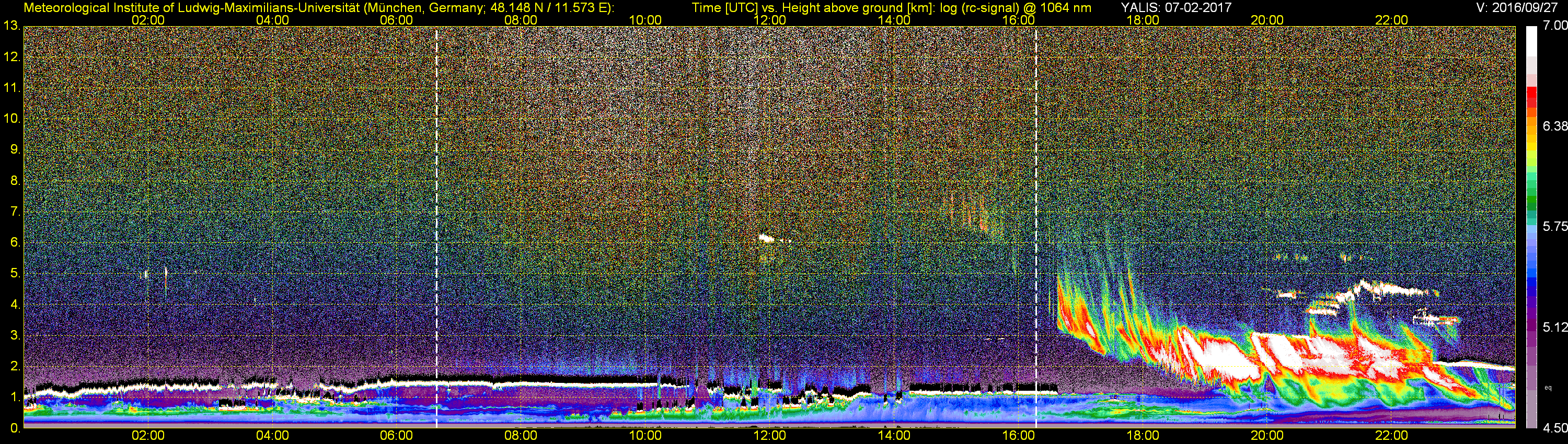Viewport: 1568px width, 444px height.
Task: Click the 4 km height axis label
Action: pyautogui.click(x=15, y=305)
